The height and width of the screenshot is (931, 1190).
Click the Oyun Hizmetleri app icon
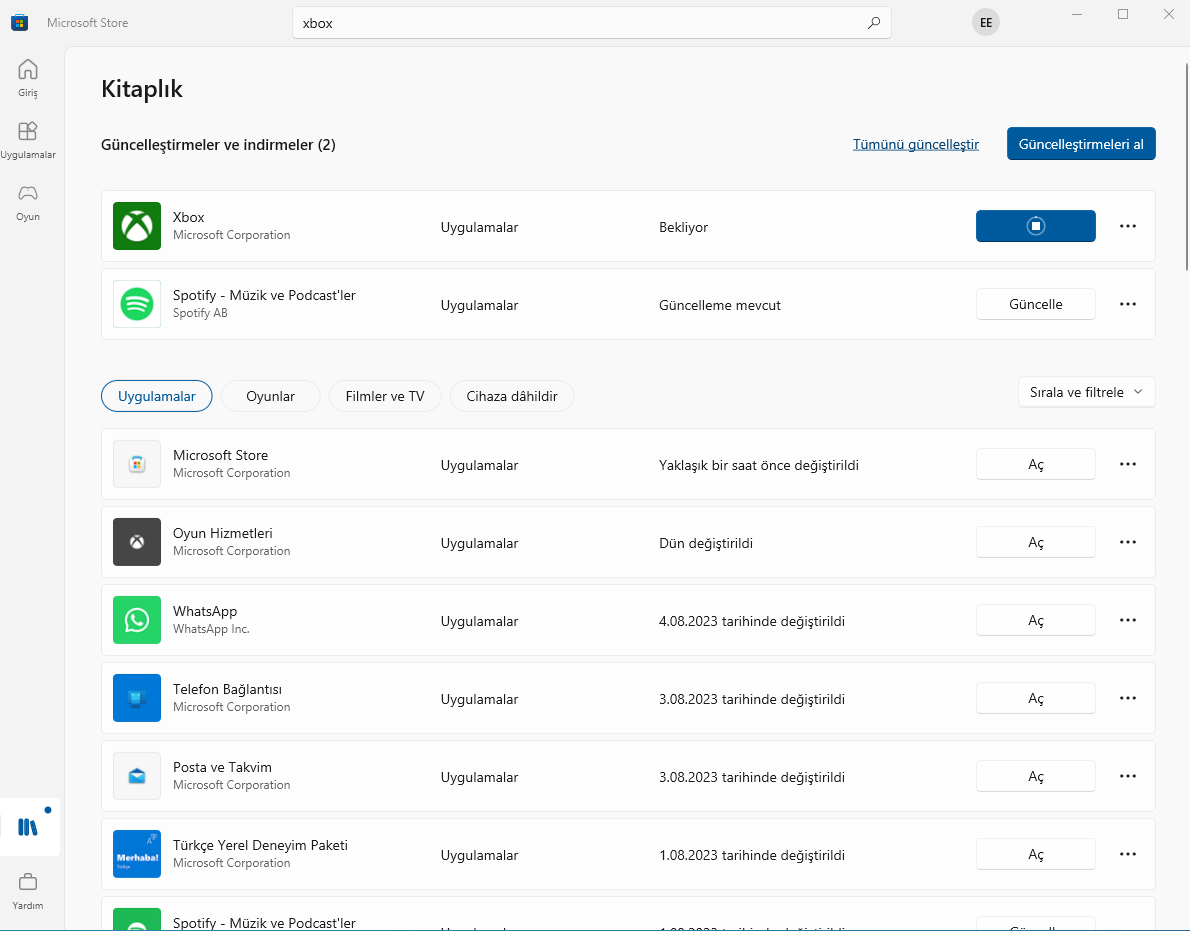click(x=137, y=542)
